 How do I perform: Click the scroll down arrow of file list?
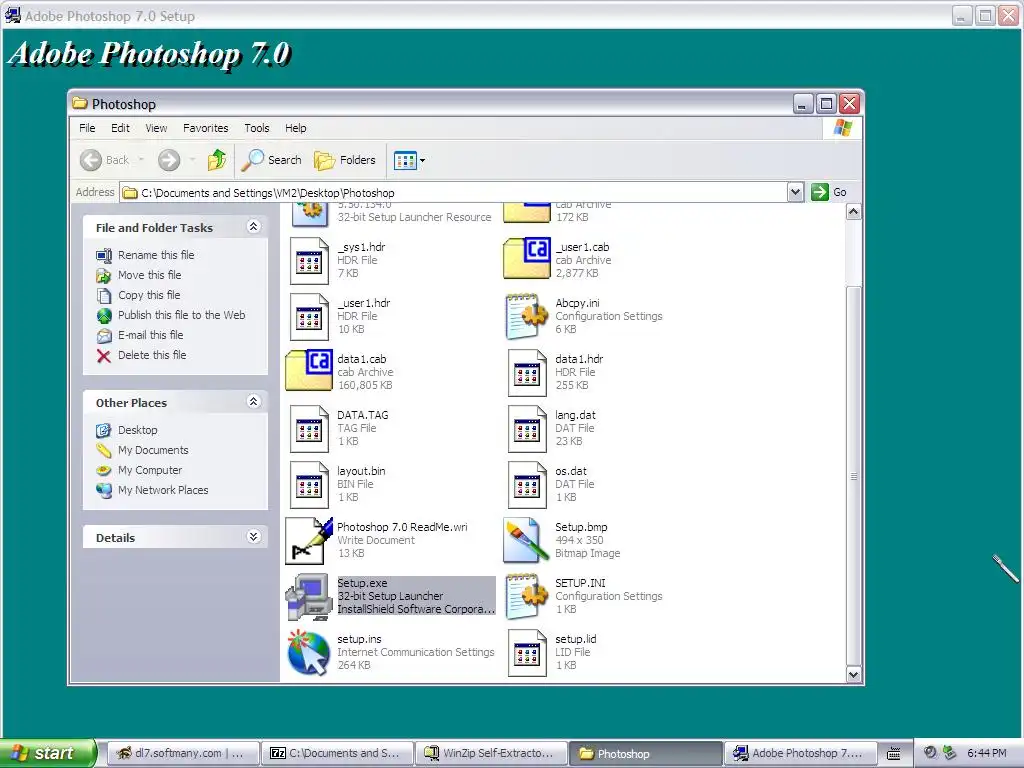click(854, 675)
